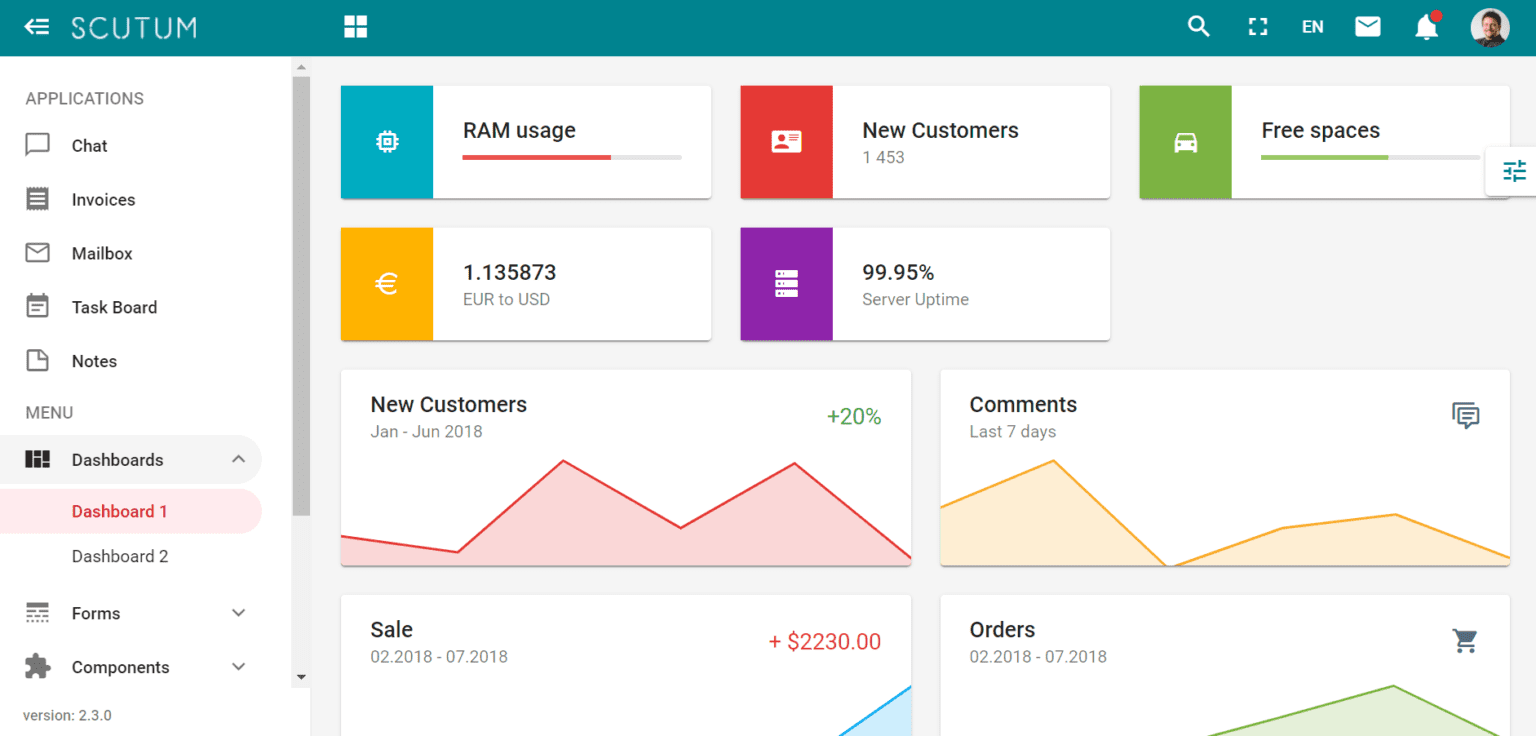The image size is (1536, 736).
Task: Open Invoices from the sidebar
Action: pos(104,199)
